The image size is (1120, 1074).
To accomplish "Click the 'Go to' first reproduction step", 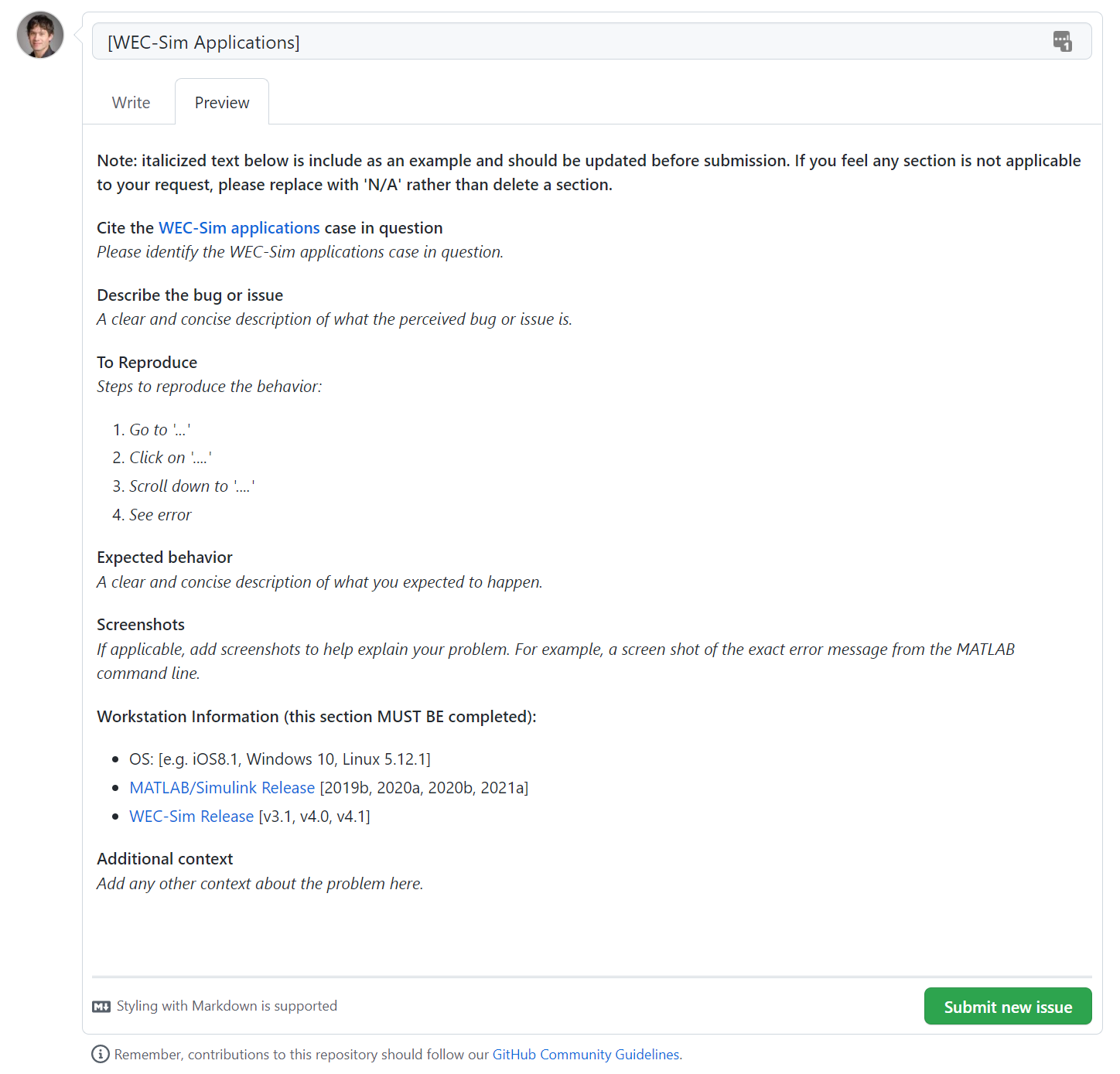I will coord(152,429).
